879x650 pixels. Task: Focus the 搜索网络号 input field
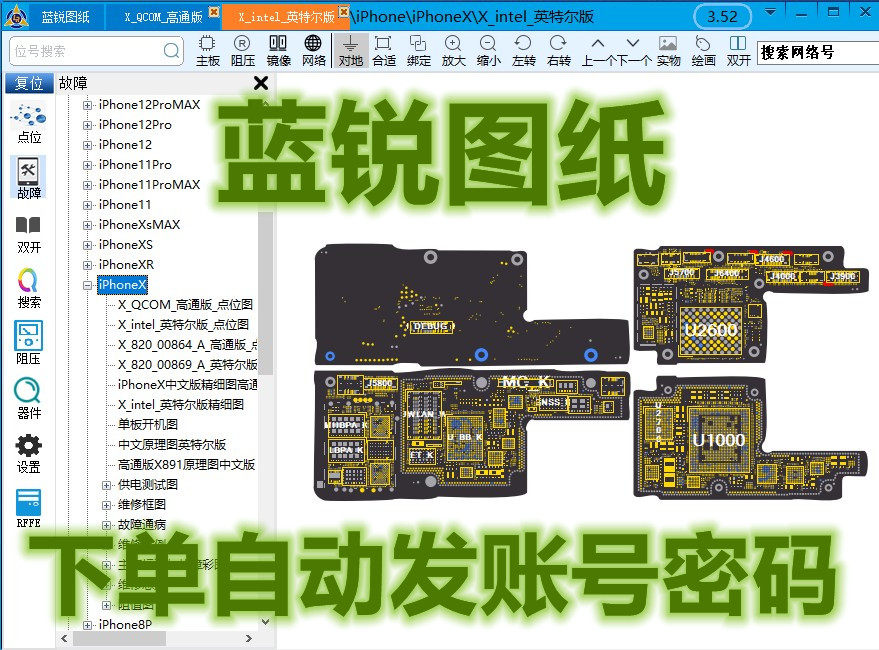tap(818, 52)
